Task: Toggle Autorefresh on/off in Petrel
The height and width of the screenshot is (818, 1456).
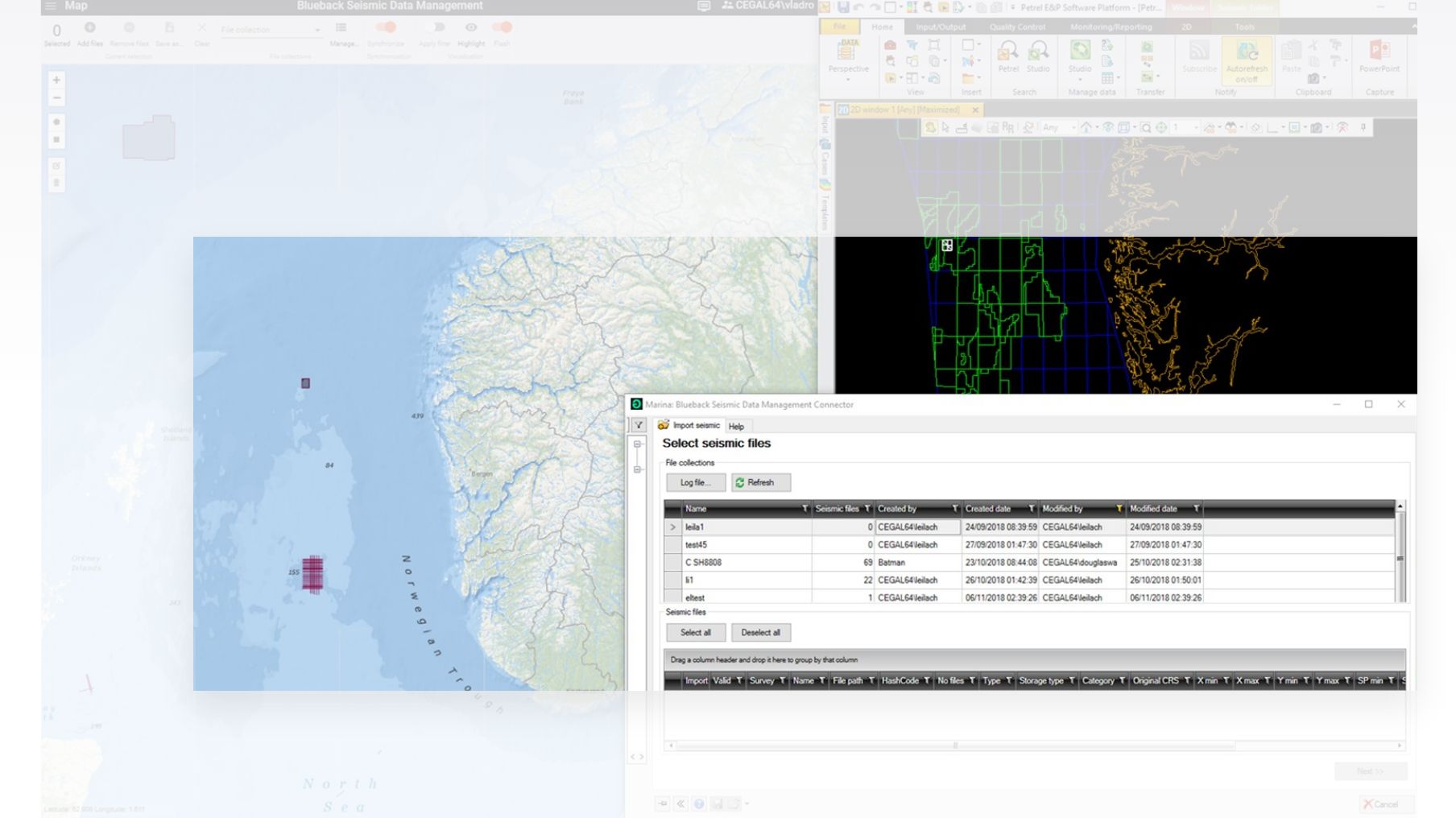Action: coord(1247,61)
